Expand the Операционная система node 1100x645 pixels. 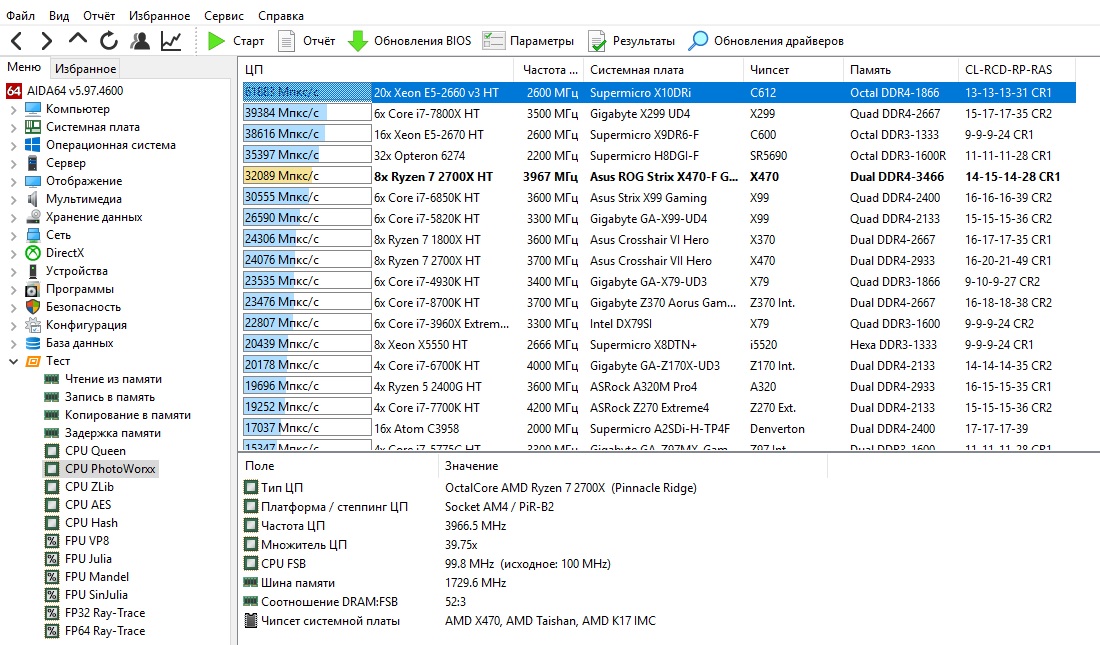[13, 145]
